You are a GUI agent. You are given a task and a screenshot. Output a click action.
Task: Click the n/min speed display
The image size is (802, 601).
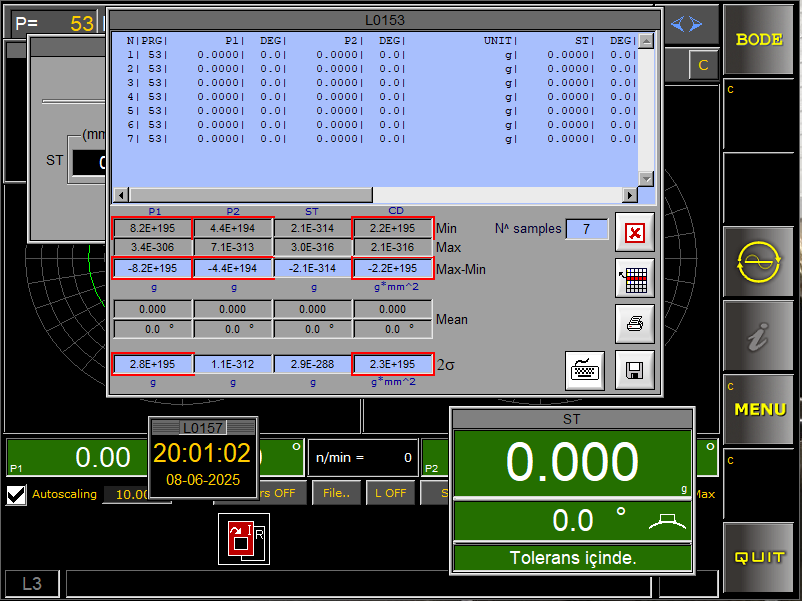363,457
